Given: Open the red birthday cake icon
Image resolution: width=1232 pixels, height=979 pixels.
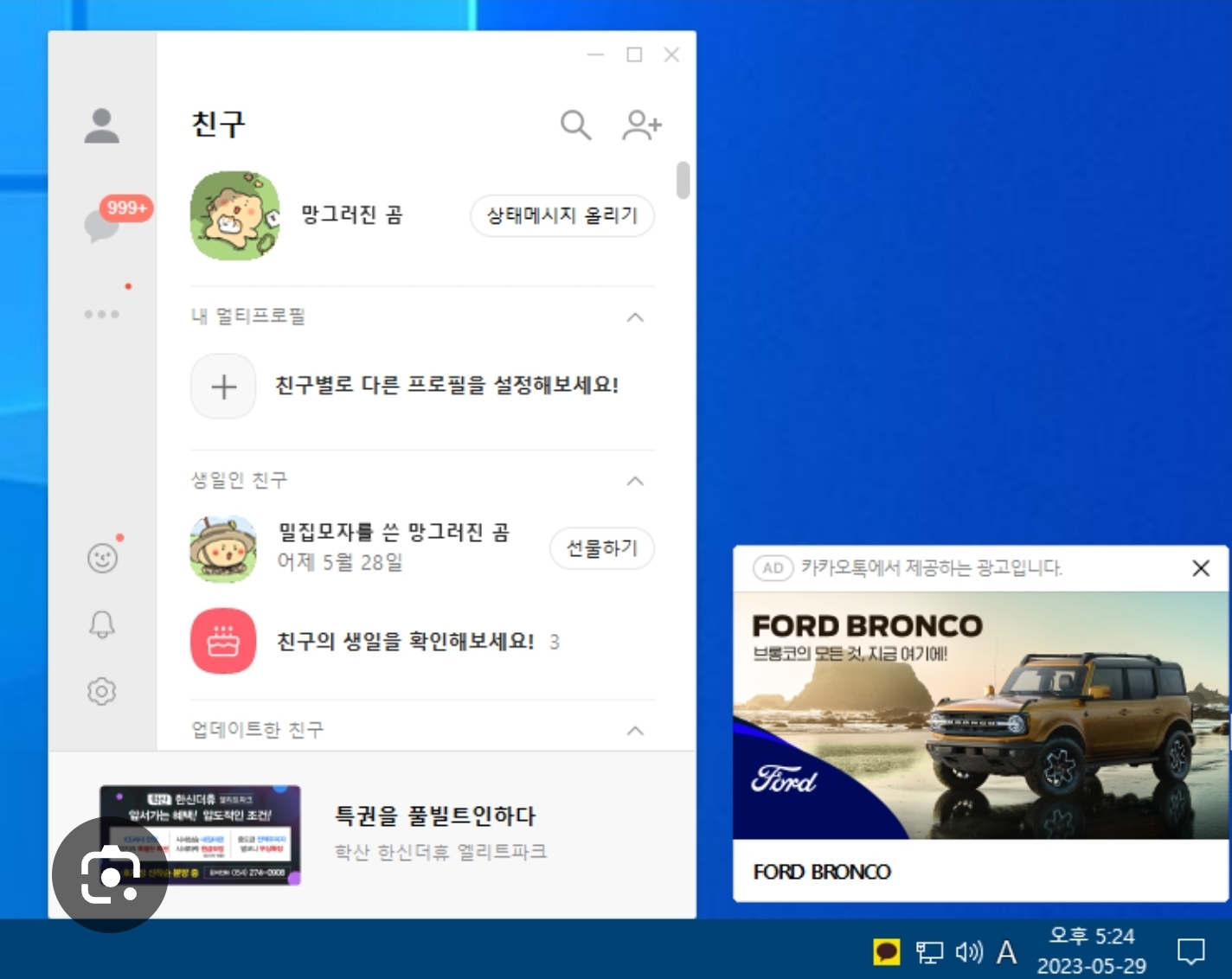Looking at the screenshot, I should click(x=223, y=641).
